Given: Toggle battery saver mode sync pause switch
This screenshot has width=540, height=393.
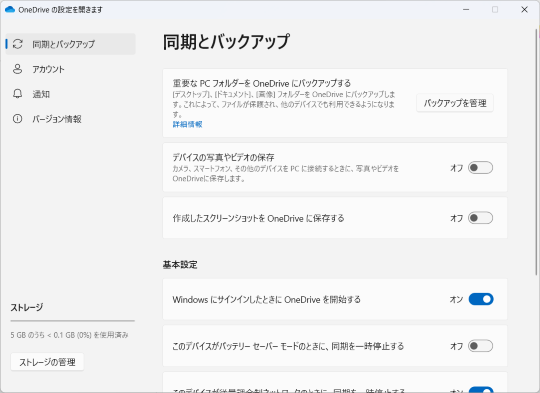Looking at the screenshot, I should point(480,346).
